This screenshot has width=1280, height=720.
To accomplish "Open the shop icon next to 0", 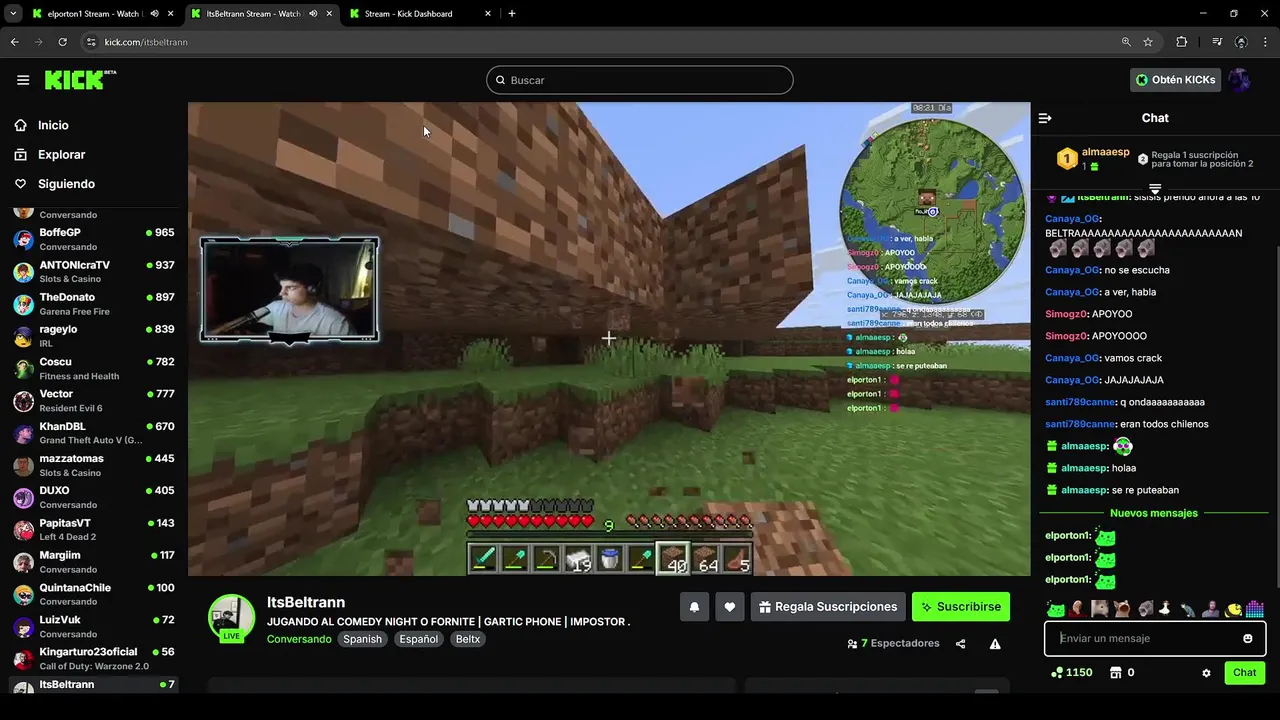I will click(1116, 673).
